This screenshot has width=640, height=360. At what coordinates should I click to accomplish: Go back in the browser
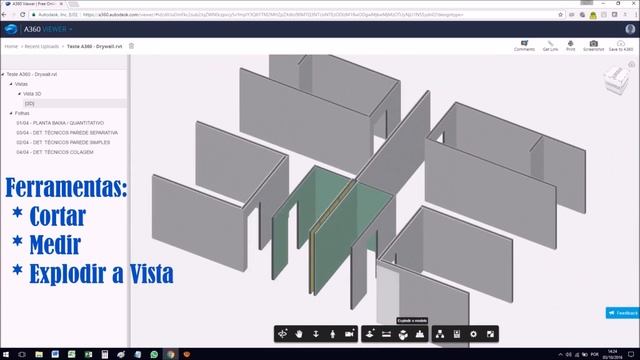[4, 15]
